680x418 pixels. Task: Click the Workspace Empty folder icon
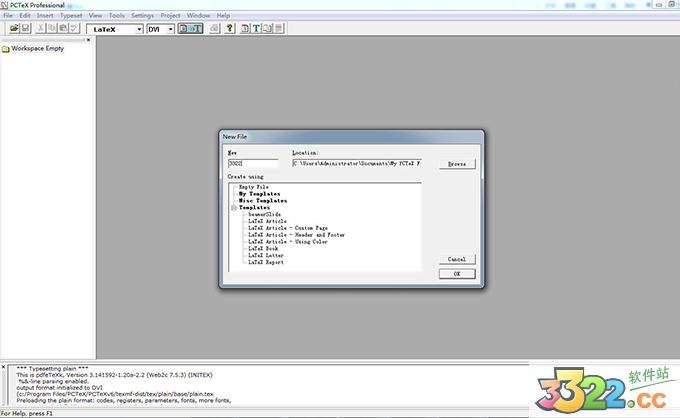point(6,49)
